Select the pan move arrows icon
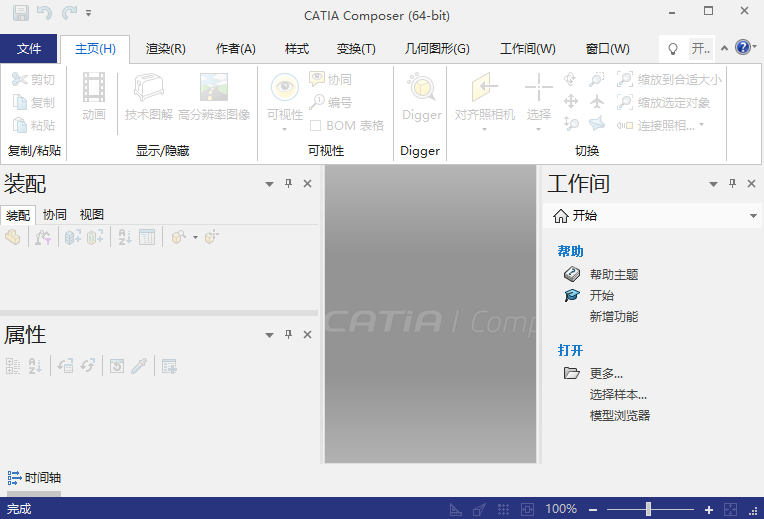The height and width of the screenshot is (519, 764). click(571, 101)
